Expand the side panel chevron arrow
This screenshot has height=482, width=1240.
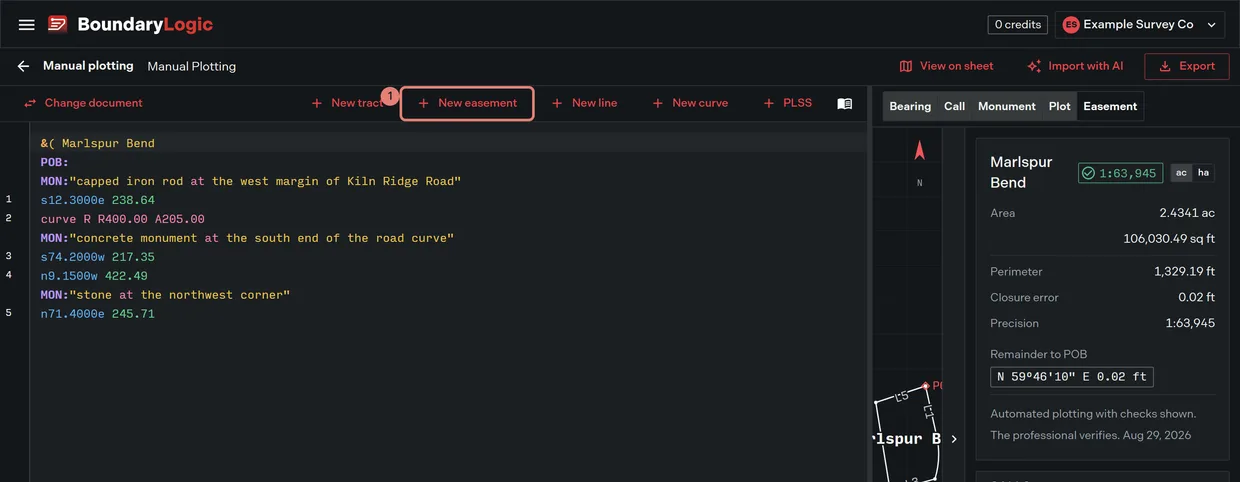954,439
